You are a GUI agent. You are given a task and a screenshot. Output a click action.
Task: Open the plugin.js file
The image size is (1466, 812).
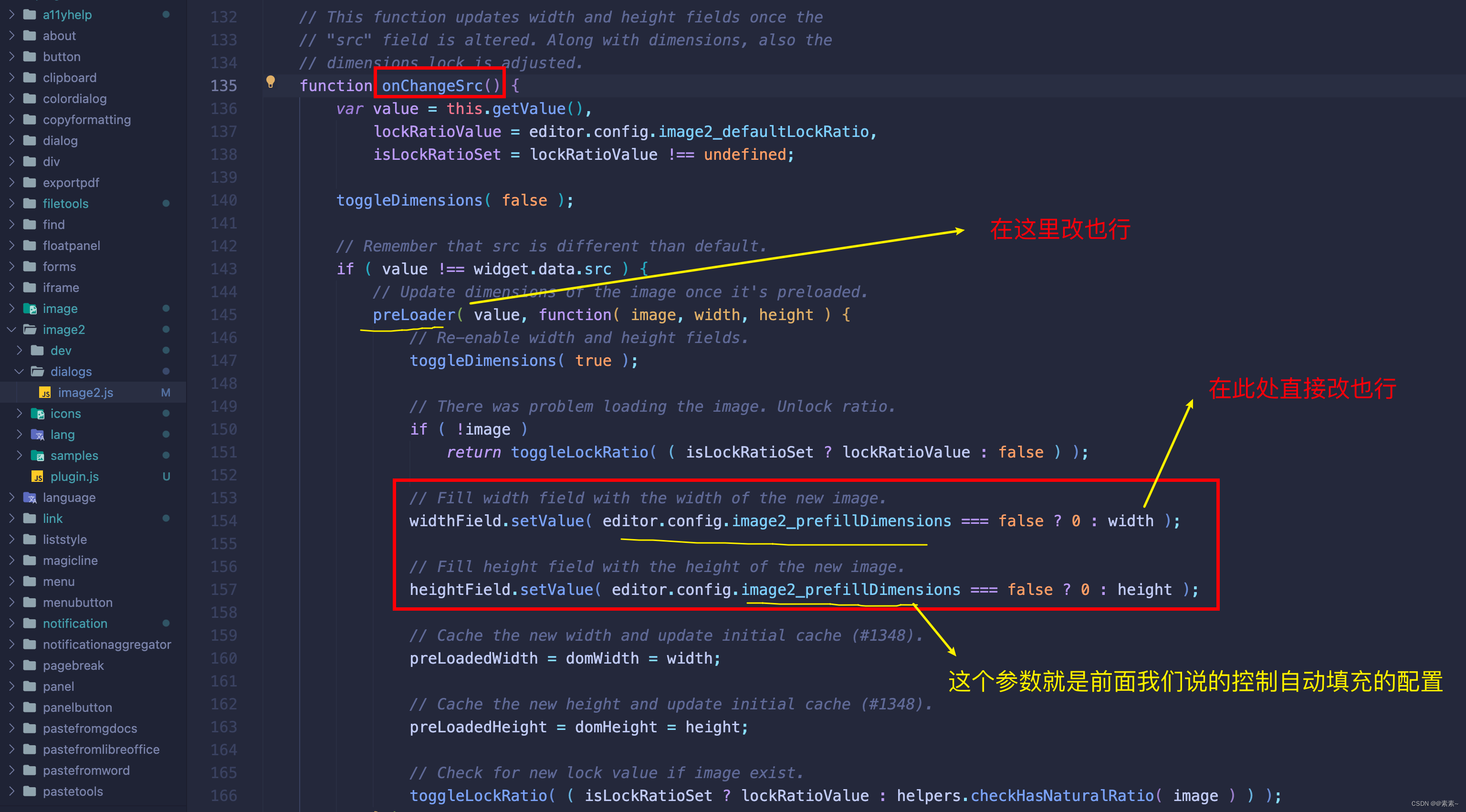74,476
